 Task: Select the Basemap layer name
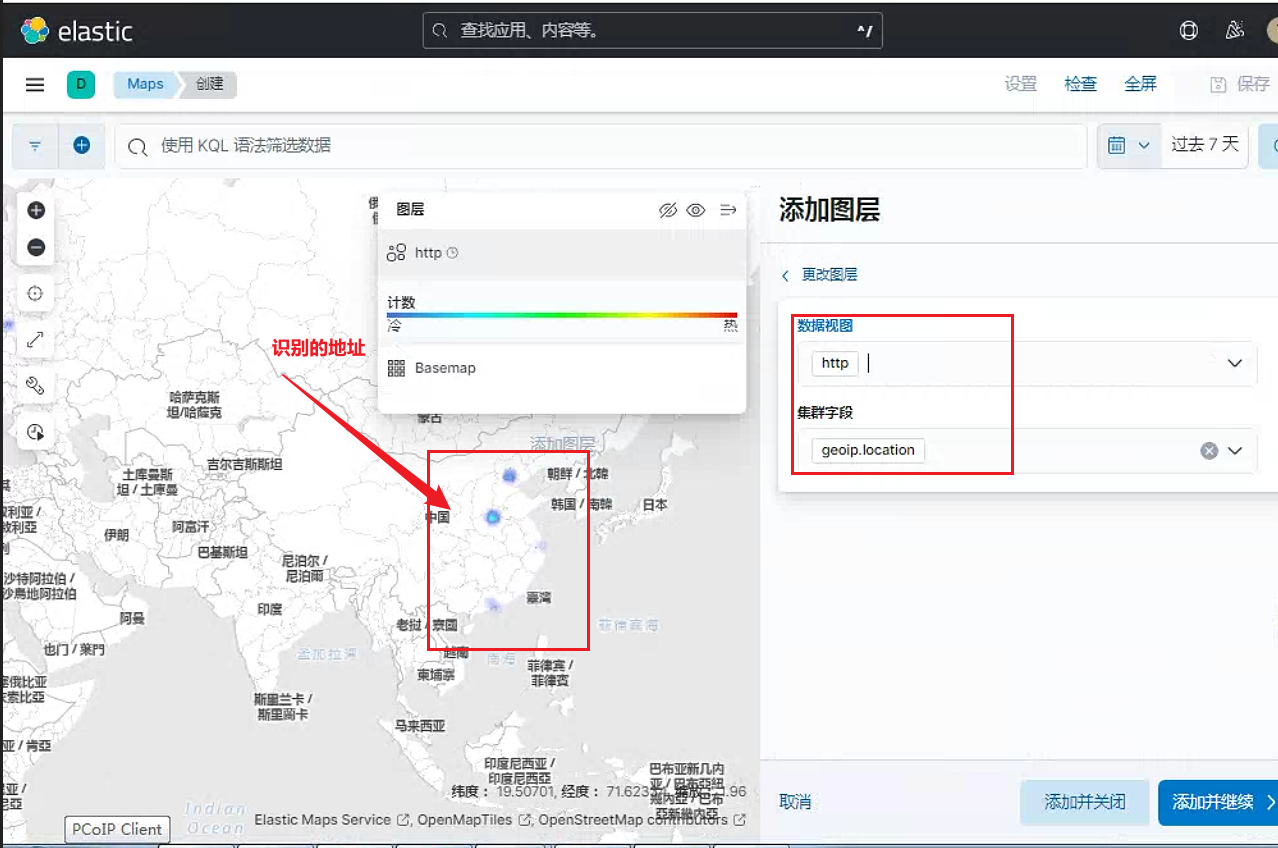click(x=445, y=368)
